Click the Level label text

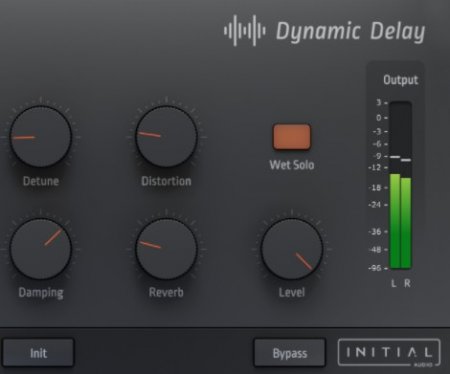292,292
